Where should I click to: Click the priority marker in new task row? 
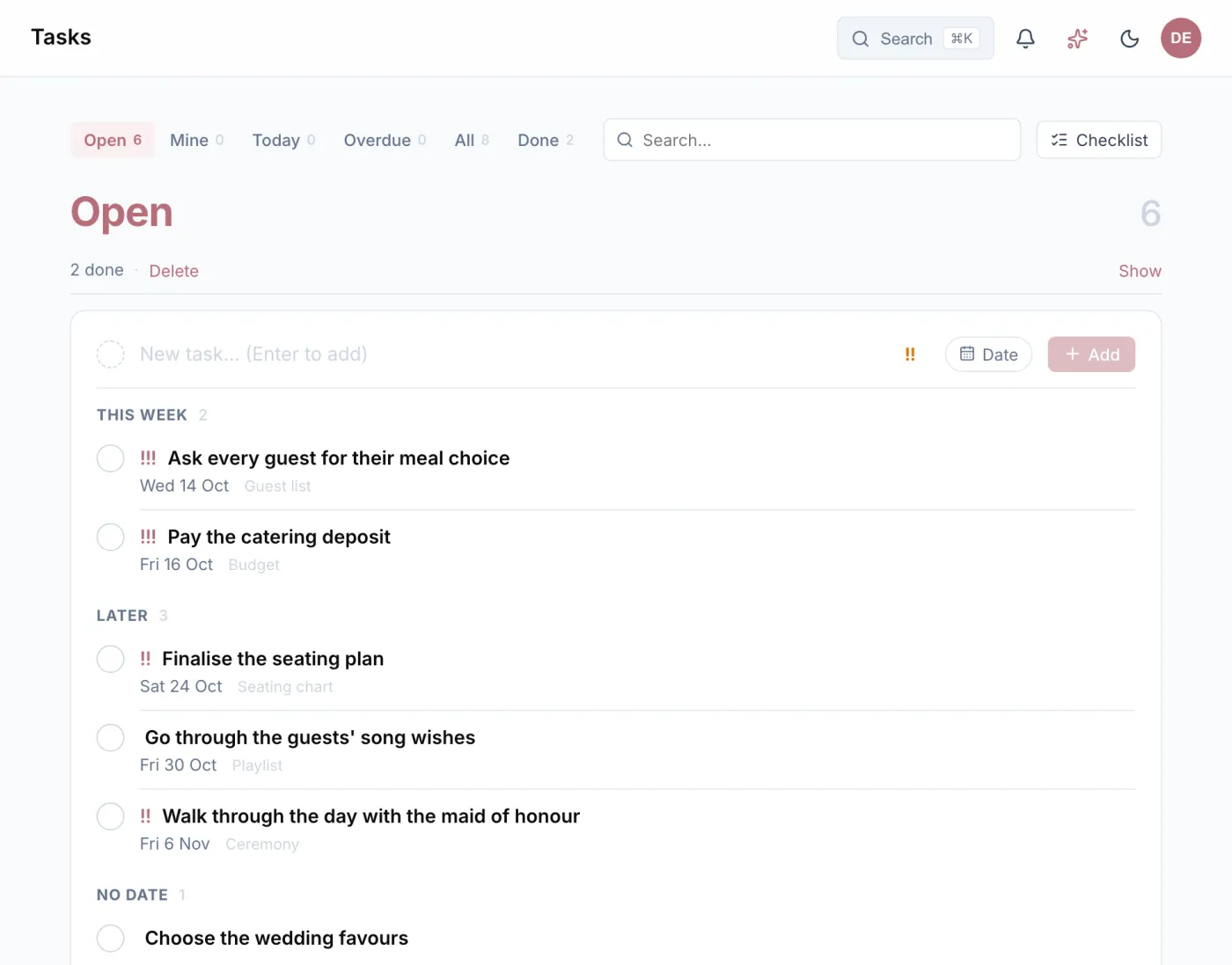point(910,355)
